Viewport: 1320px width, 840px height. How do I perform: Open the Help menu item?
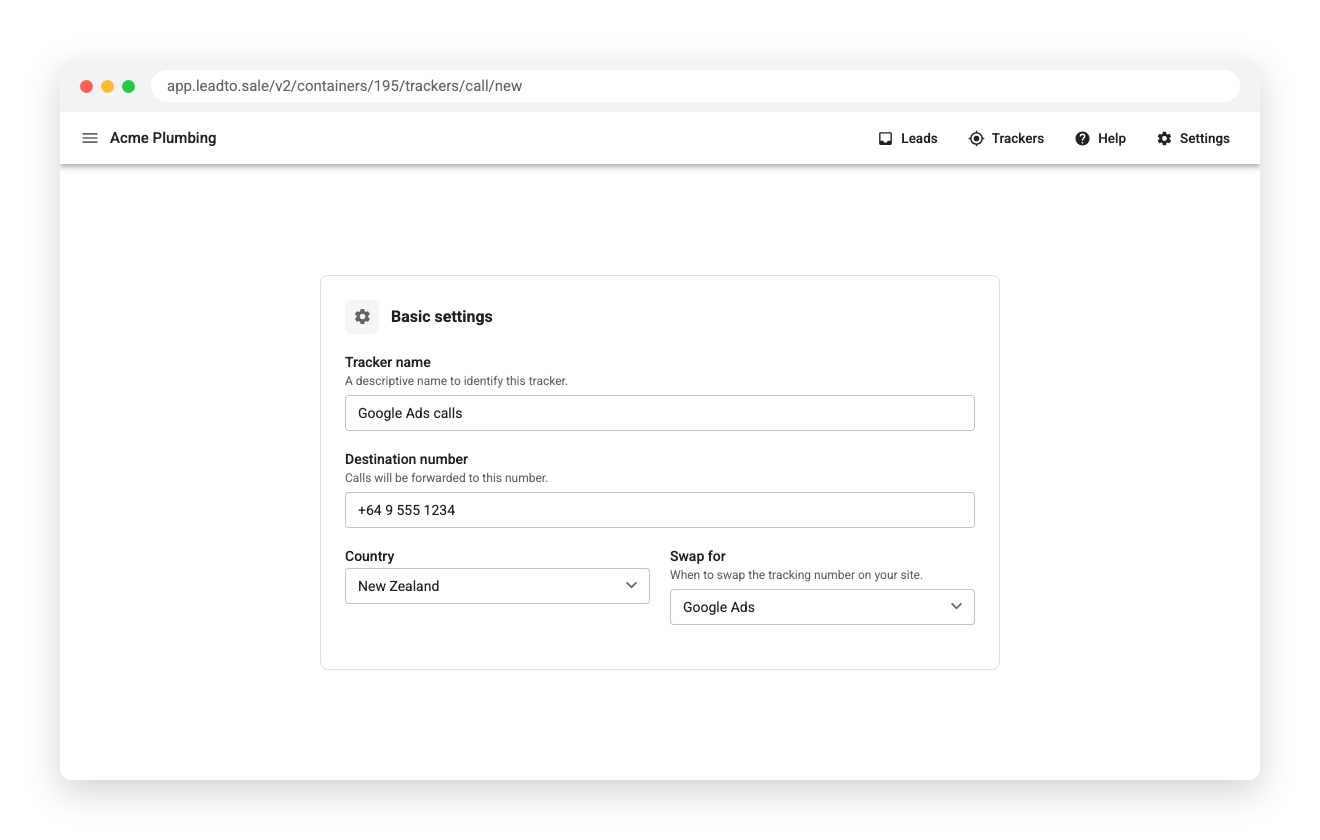pyautogui.click(x=1112, y=139)
